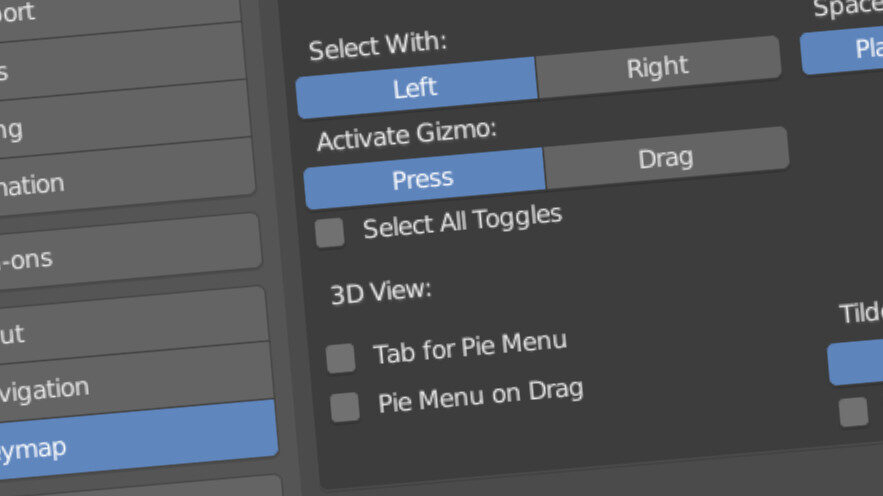Click the blue button under Tilde Action
883x496 pixels.
[857, 363]
